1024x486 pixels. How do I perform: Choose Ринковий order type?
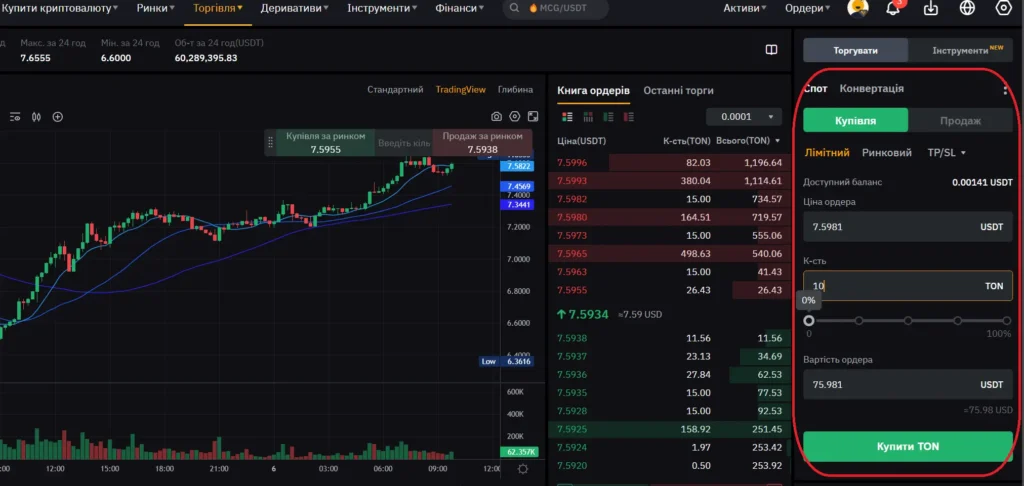[x=886, y=153]
